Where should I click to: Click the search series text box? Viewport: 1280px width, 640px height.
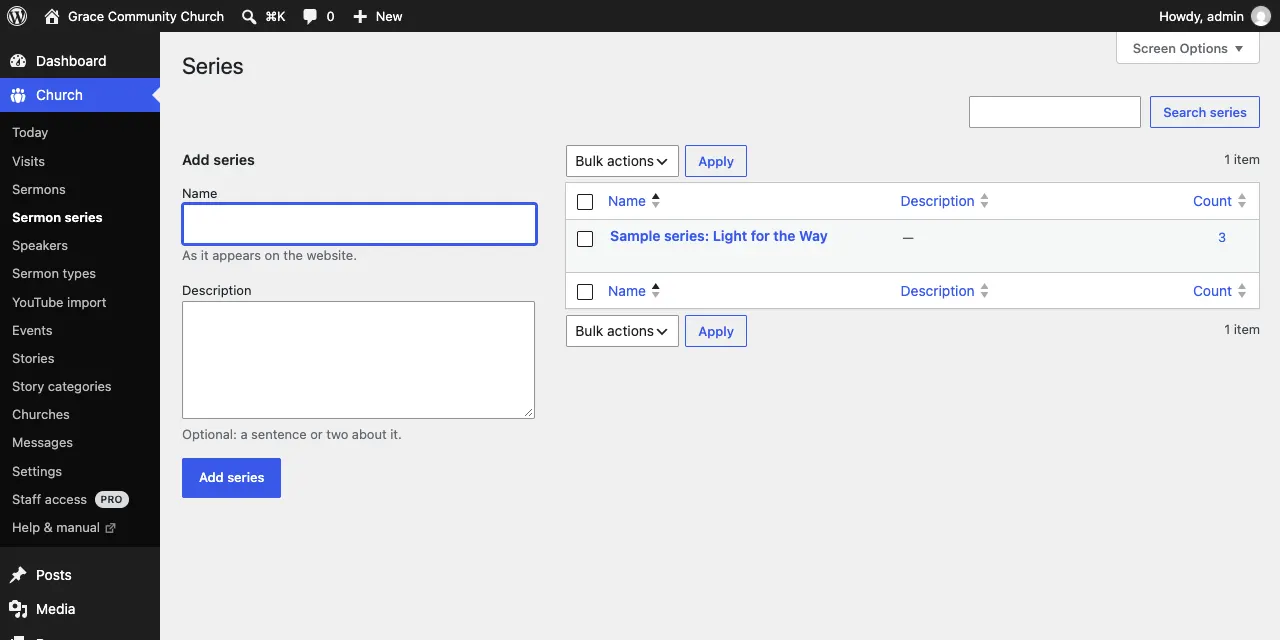click(1055, 112)
